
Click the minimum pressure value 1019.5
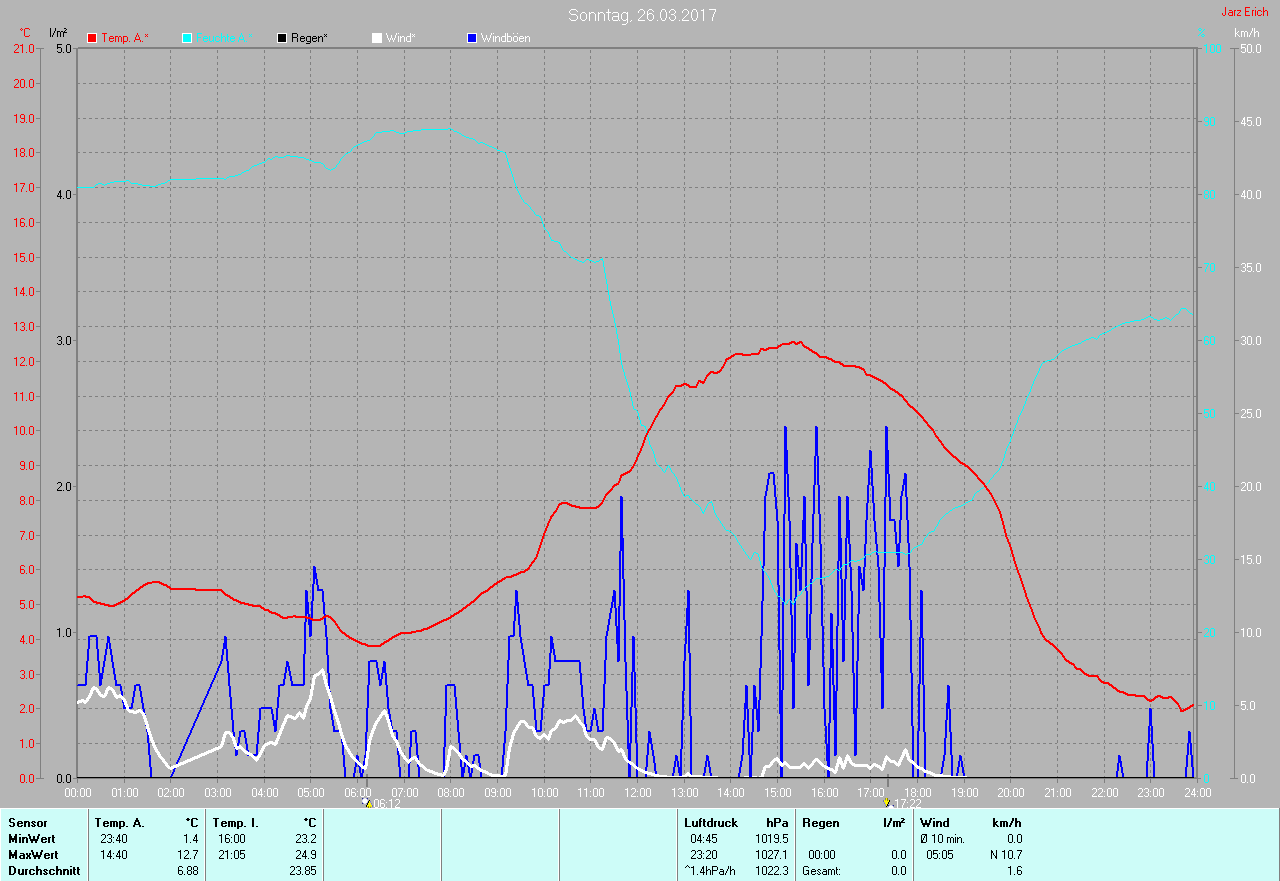tap(771, 839)
